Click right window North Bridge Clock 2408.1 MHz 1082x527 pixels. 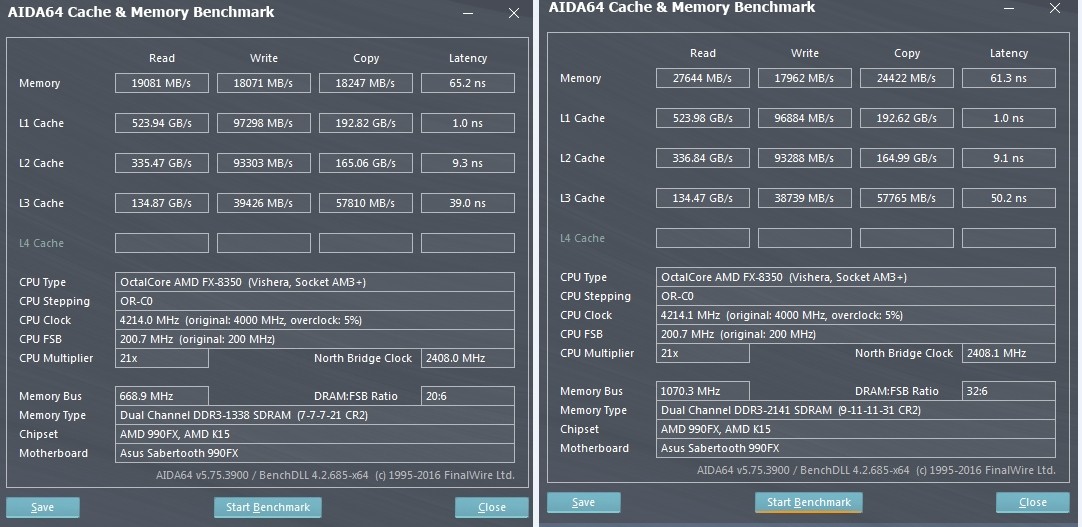pos(1009,353)
